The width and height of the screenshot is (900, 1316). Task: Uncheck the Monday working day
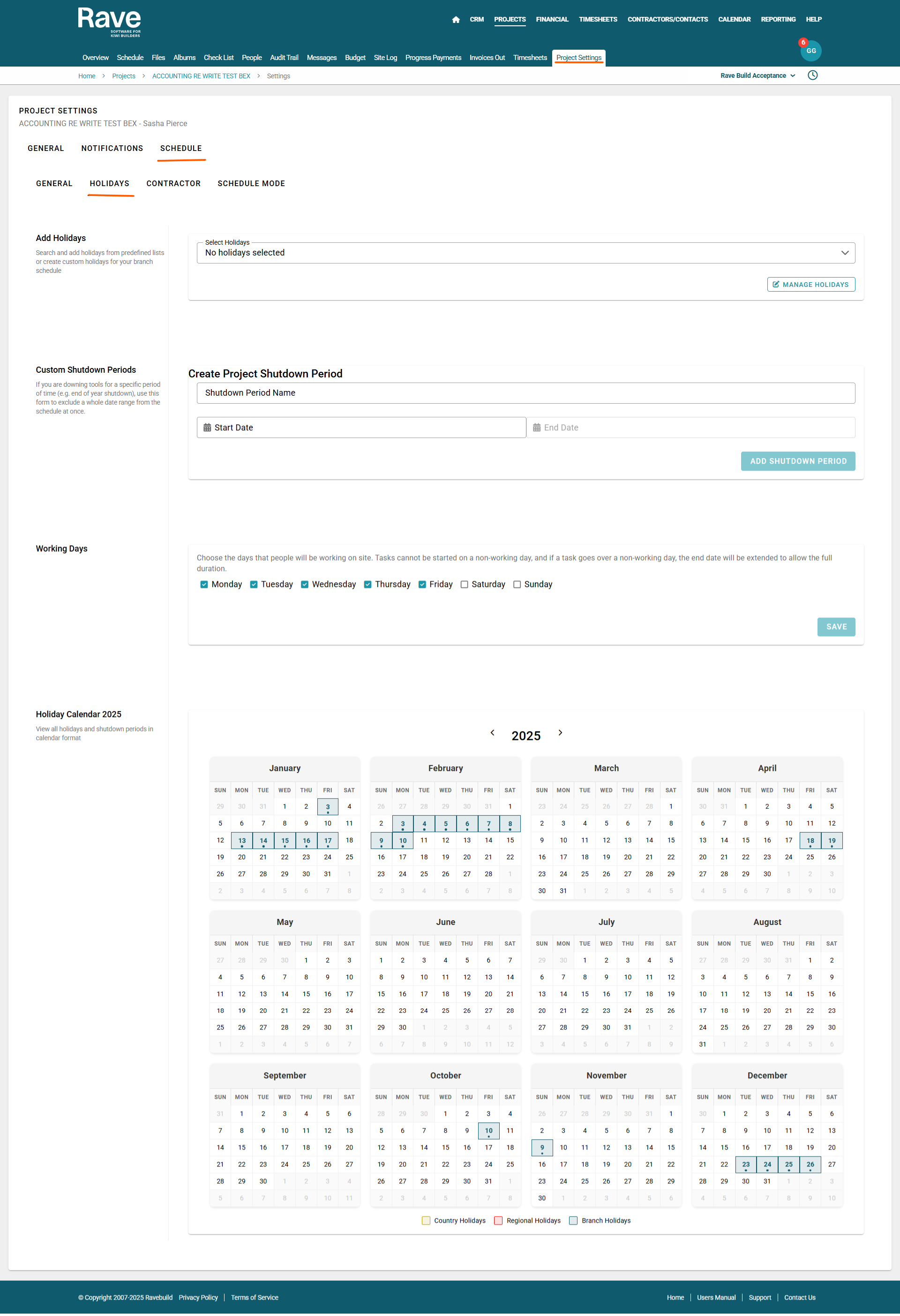pyautogui.click(x=204, y=584)
